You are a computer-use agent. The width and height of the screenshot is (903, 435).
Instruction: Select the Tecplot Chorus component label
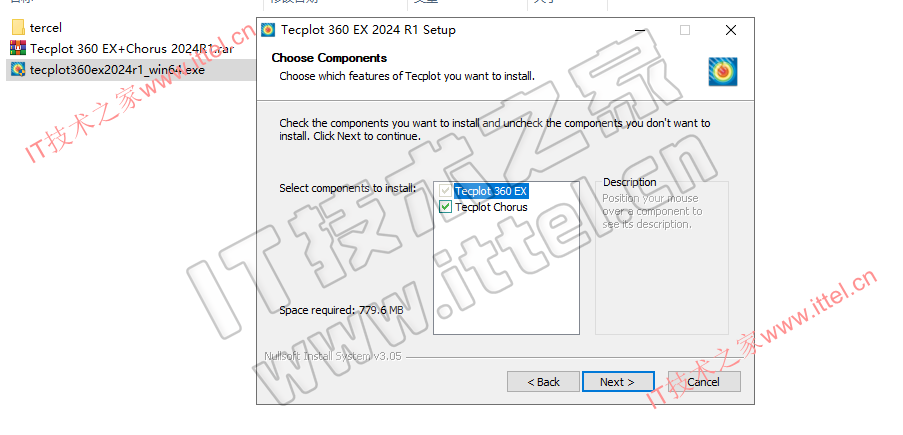click(491, 207)
